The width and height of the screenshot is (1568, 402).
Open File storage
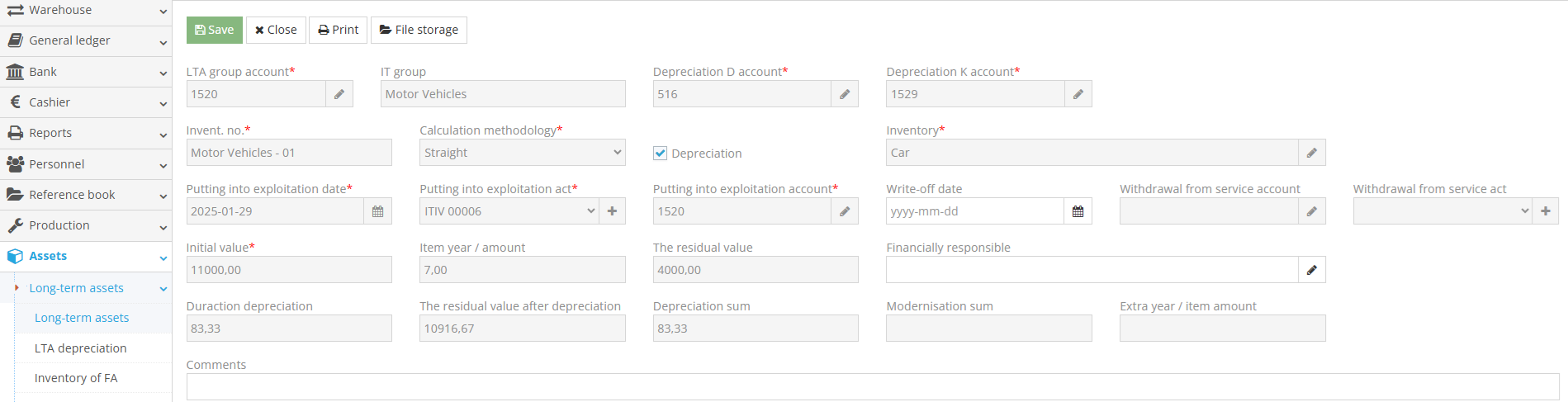(x=419, y=30)
